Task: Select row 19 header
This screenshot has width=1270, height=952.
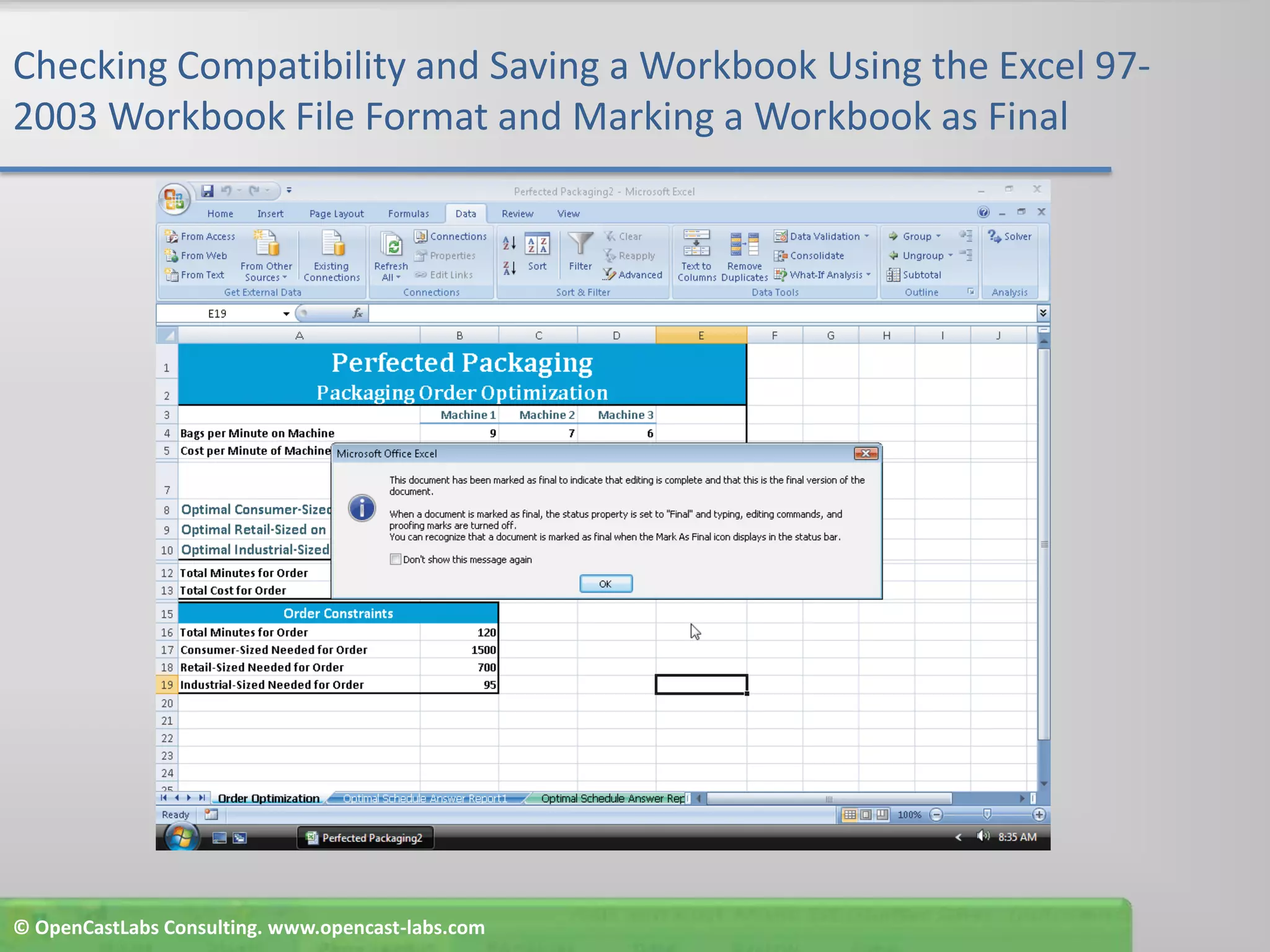Action: [x=167, y=684]
